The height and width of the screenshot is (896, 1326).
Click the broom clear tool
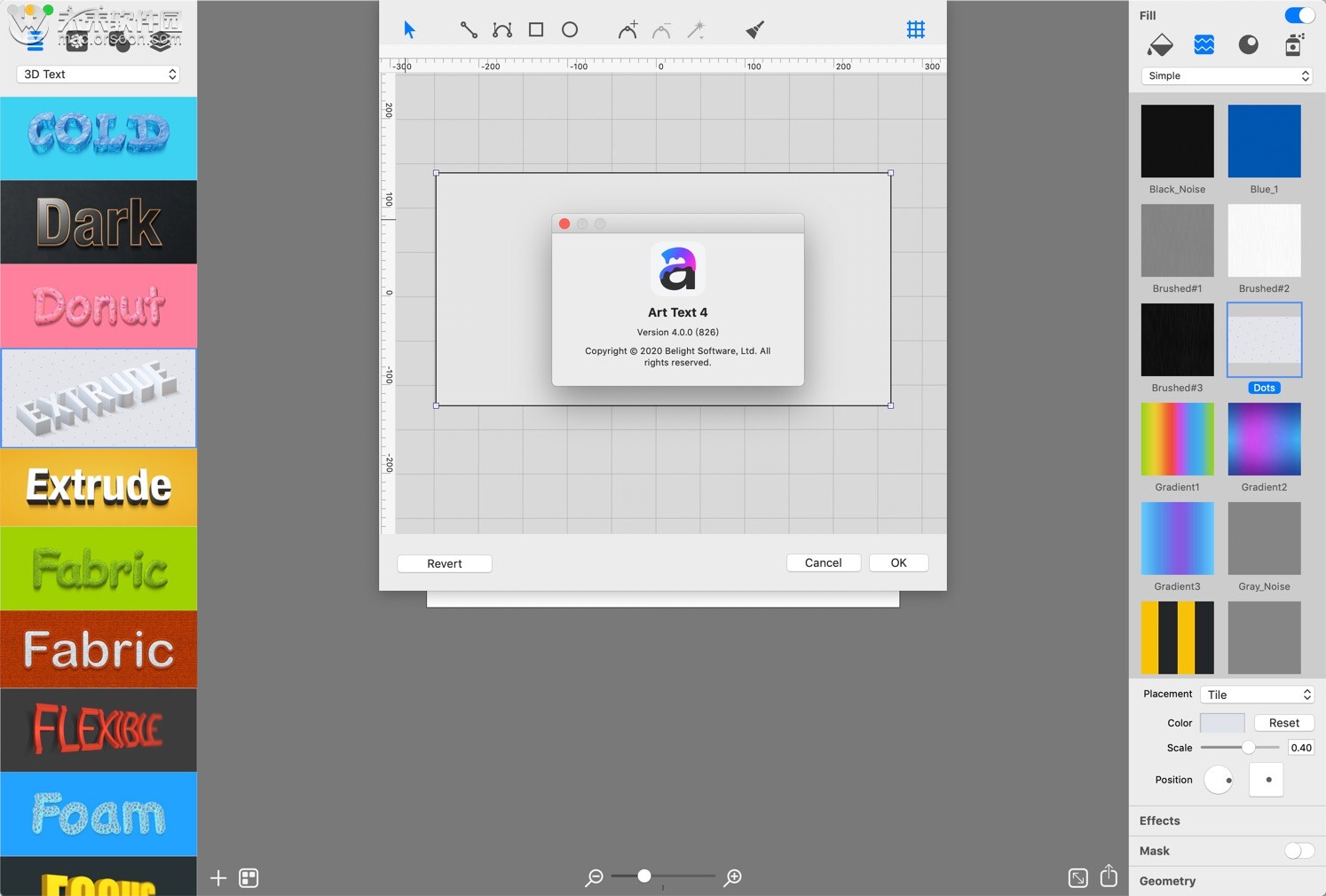[x=755, y=30]
